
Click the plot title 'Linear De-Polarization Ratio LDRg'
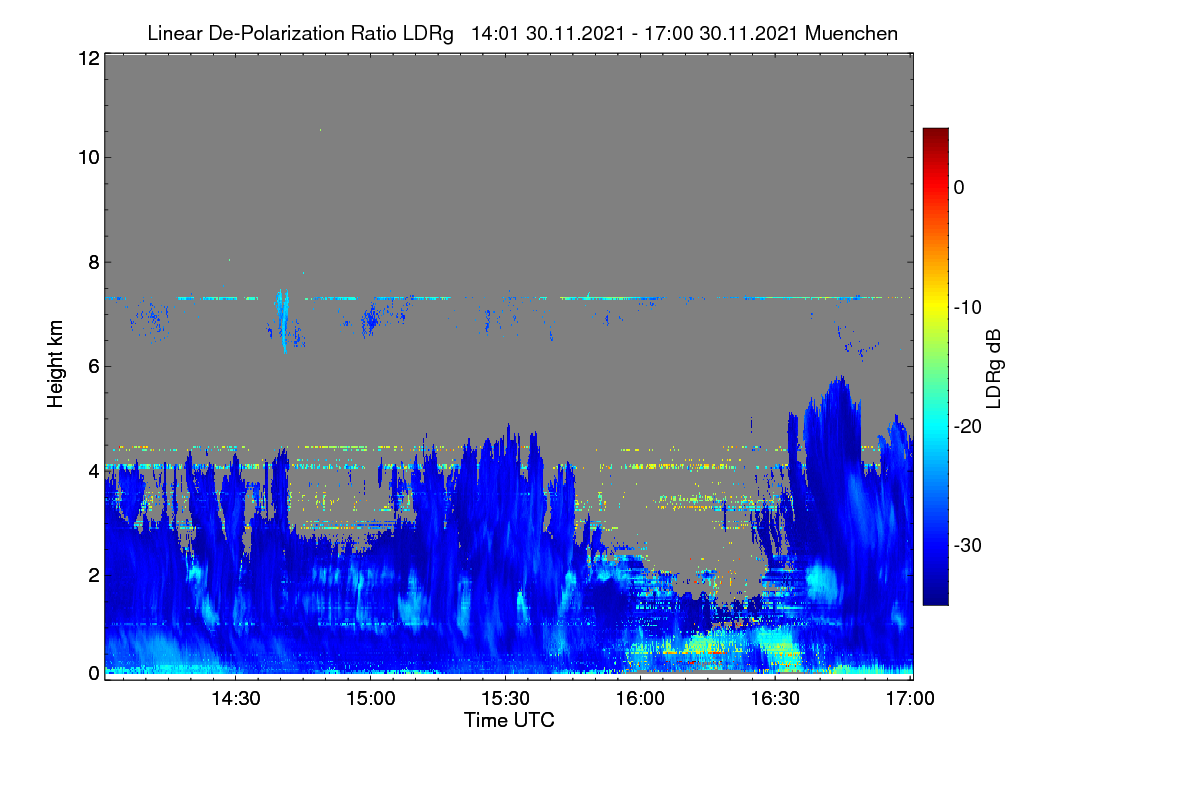[x=300, y=33]
